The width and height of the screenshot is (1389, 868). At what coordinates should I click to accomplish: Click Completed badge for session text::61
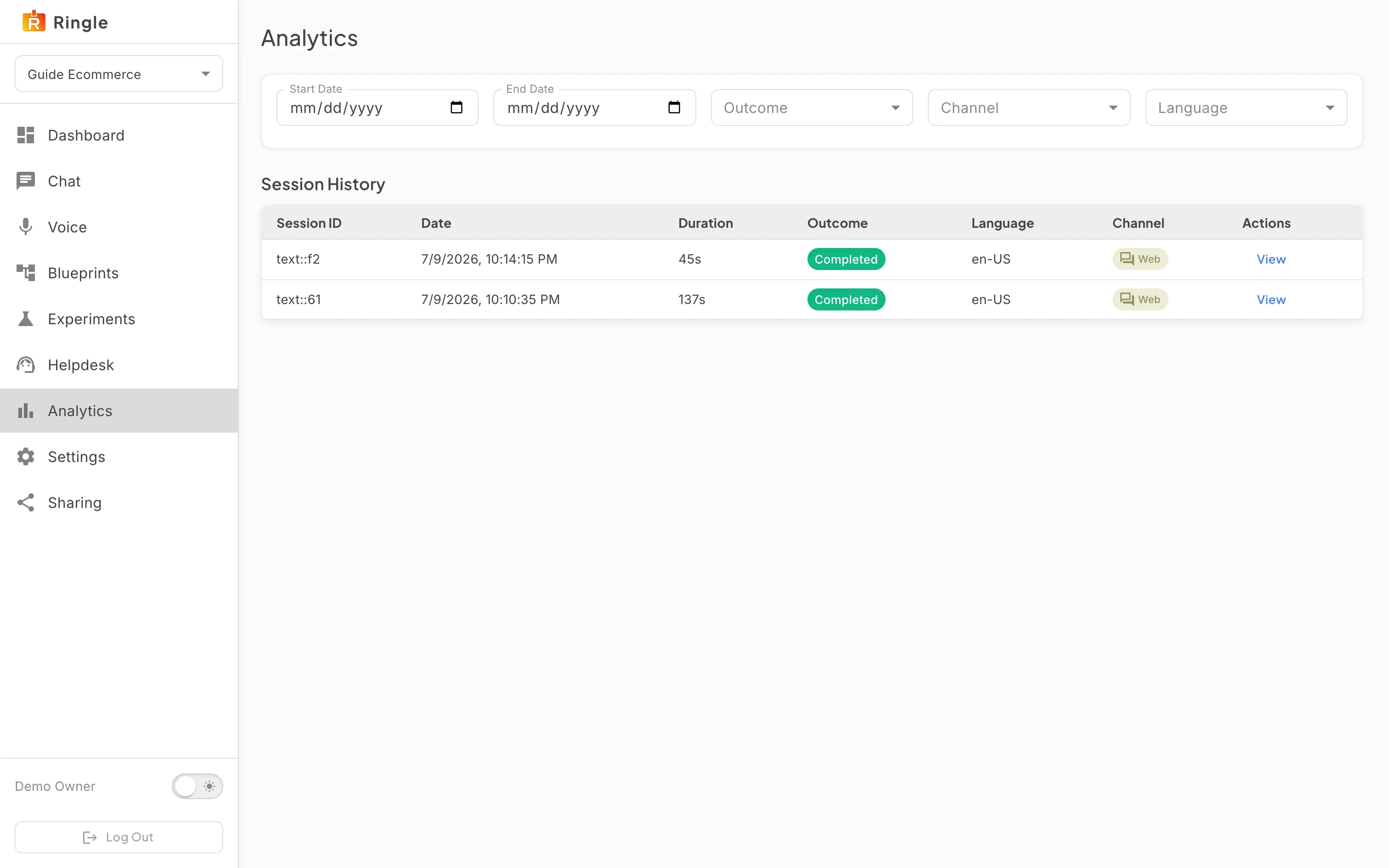point(846,299)
